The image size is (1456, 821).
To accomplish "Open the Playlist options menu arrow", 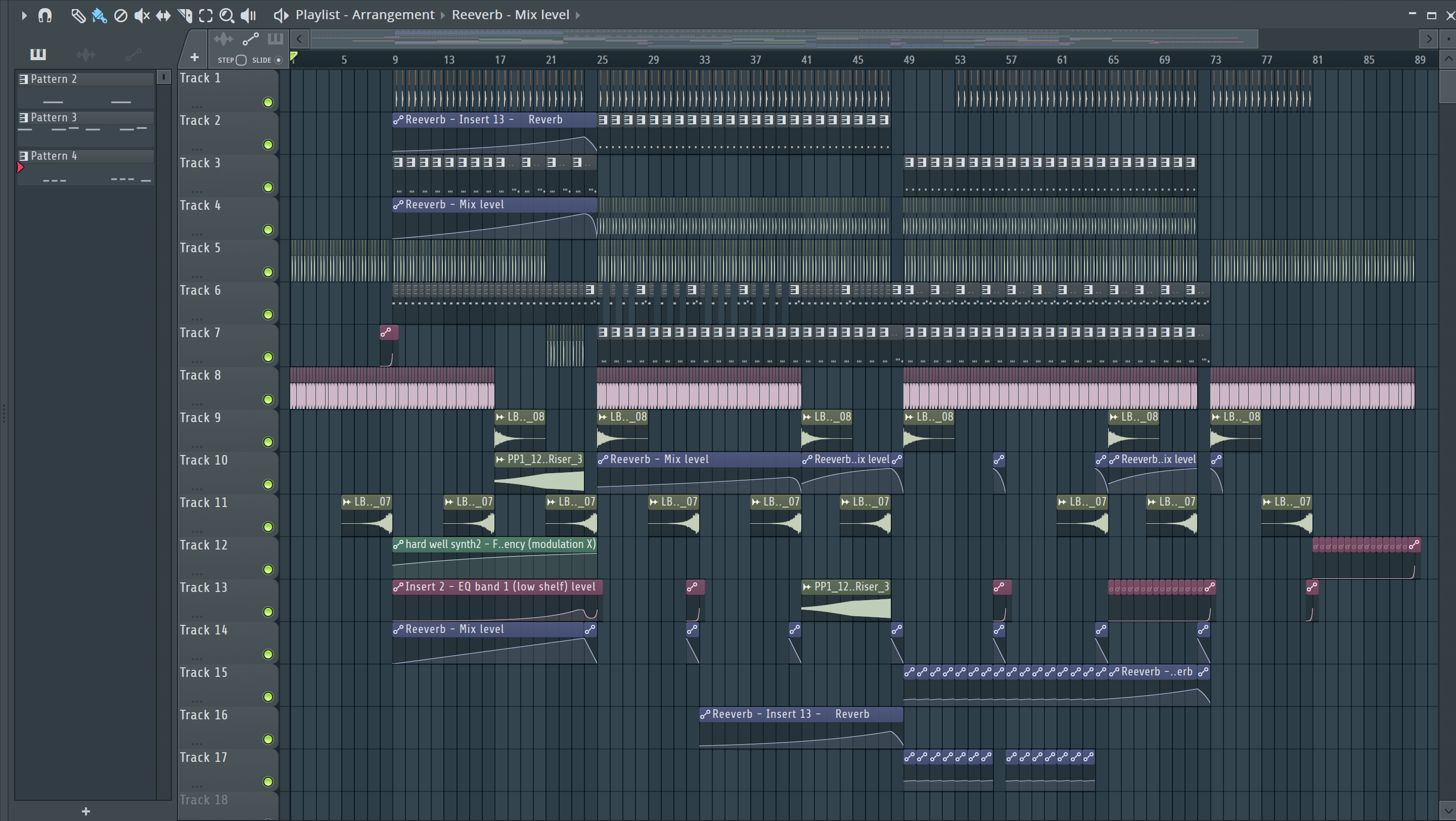I will [24, 15].
